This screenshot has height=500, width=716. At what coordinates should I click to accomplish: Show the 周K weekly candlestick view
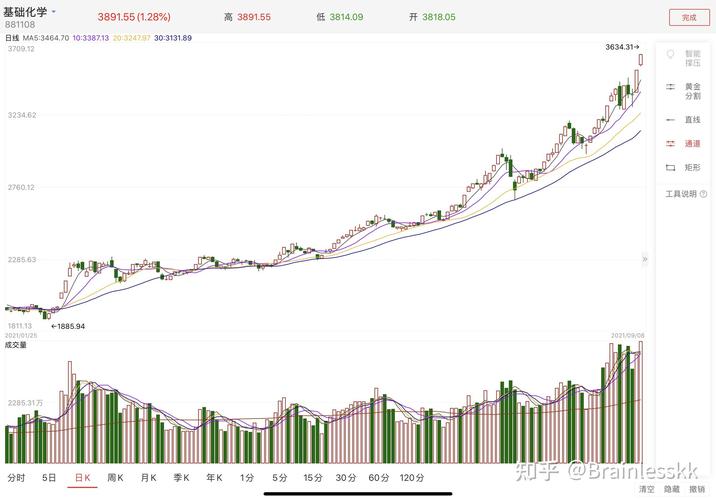pos(115,477)
